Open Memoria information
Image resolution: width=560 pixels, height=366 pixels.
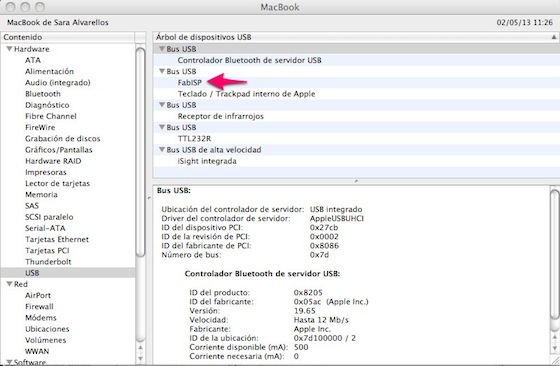pyautogui.click(x=41, y=195)
